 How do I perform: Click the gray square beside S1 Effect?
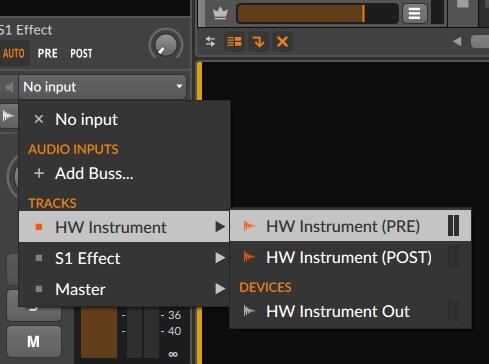39,258
